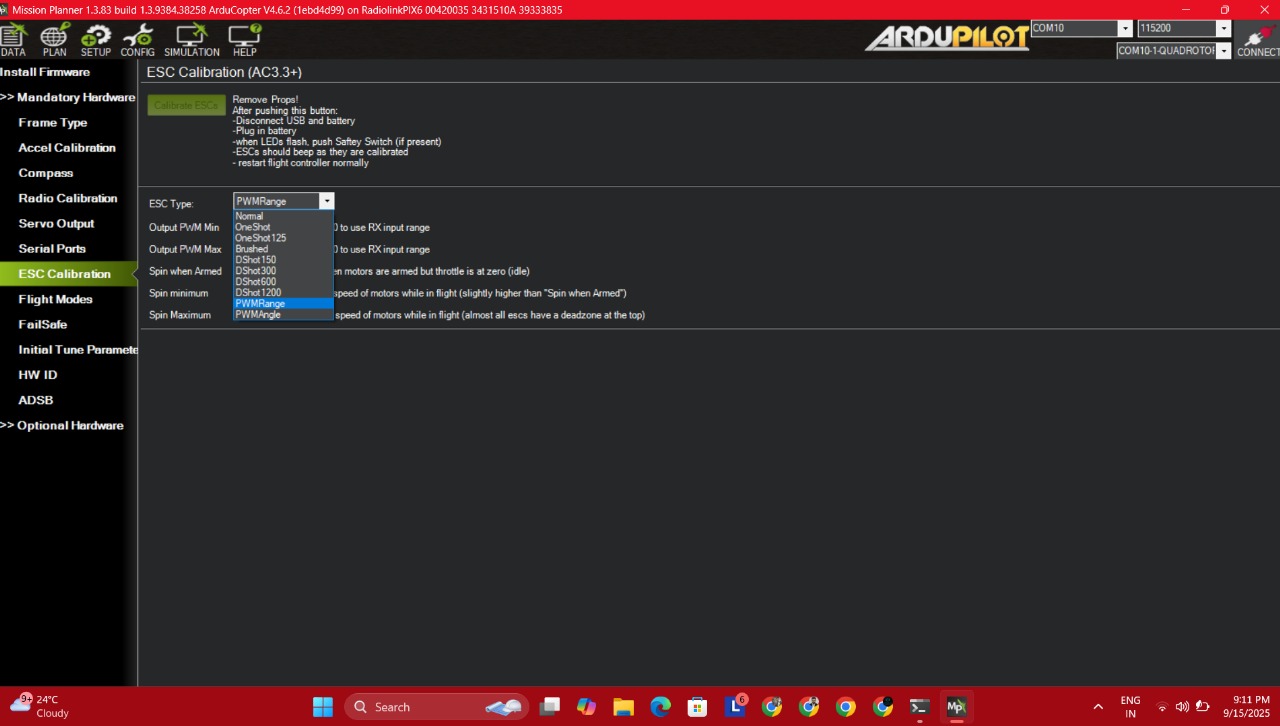
Task: Open Microsoft Edge from the taskbar
Action: [x=660, y=707]
